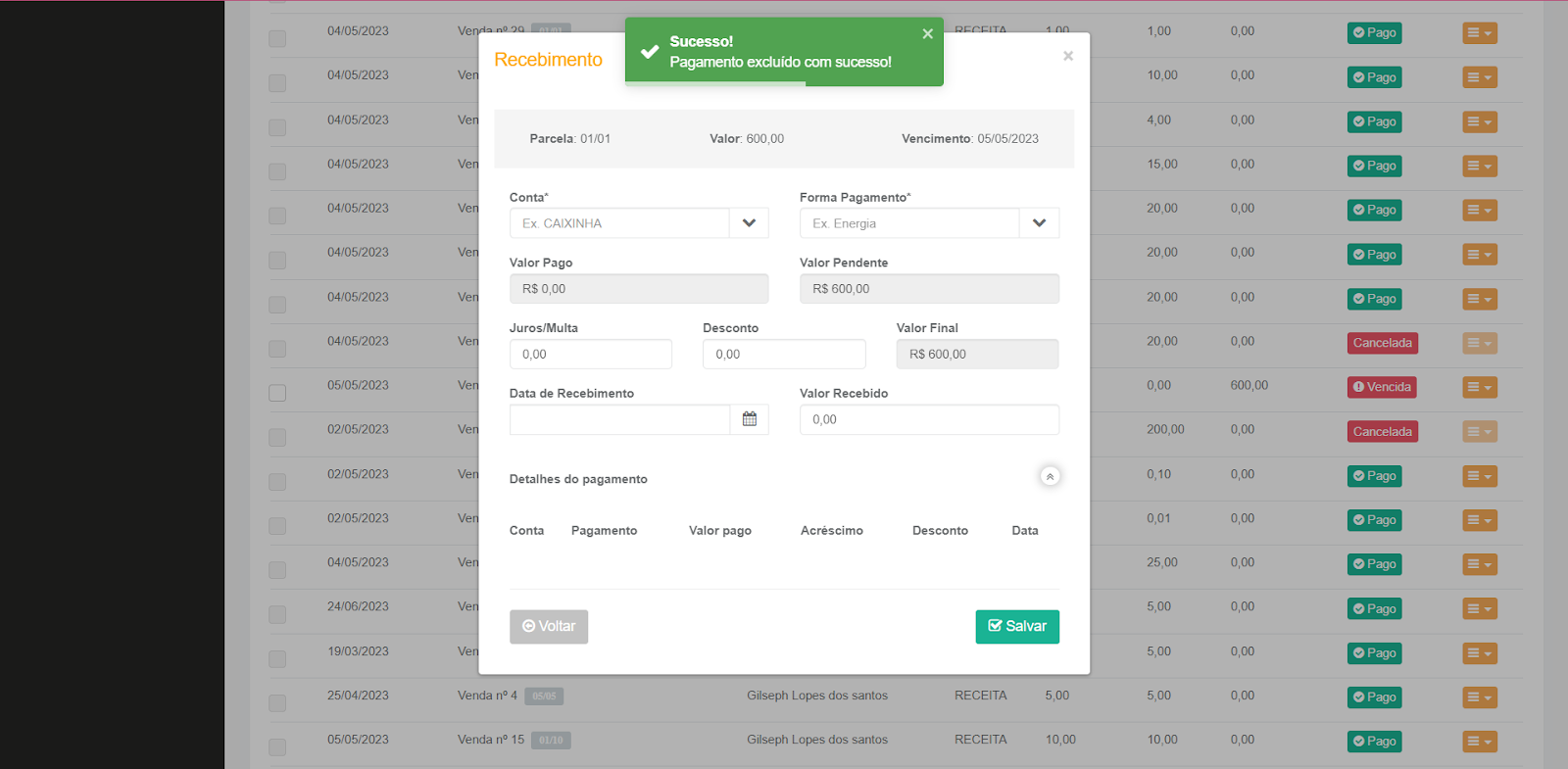Toggle the checkbox for the 25/04/2023 row
1568x769 pixels.
pos(277,702)
